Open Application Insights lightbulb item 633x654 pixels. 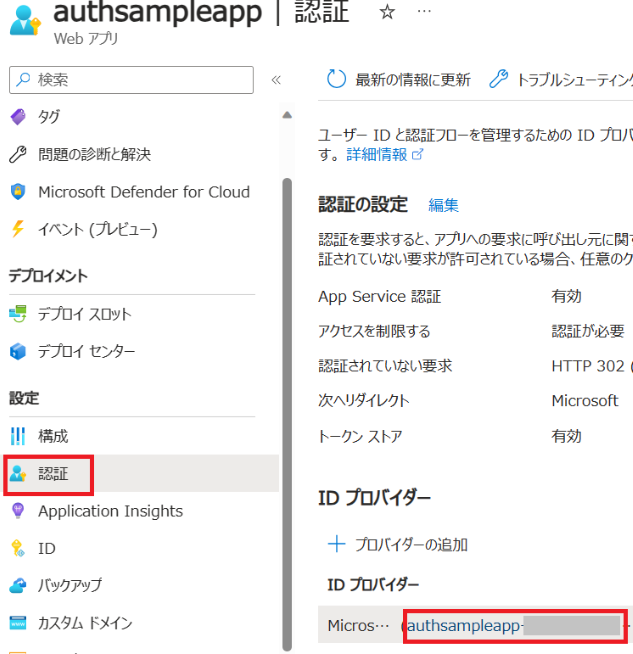click(x=110, y=511)
